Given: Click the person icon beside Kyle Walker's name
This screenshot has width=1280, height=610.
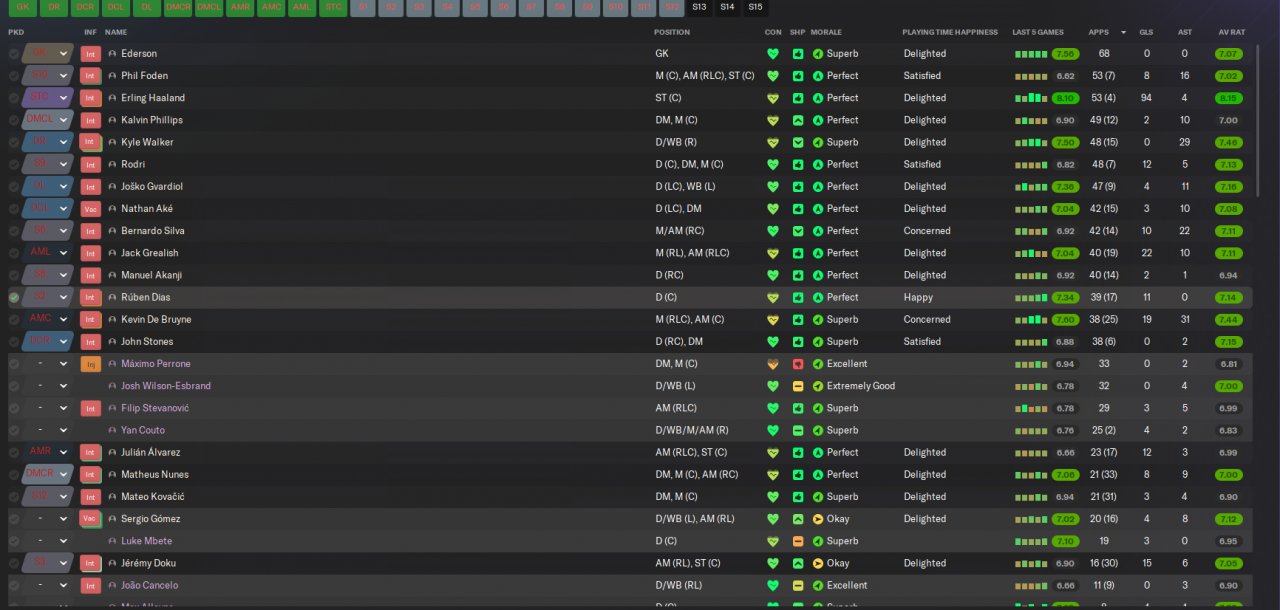Looking at the screenshot, I should (112, 142).
